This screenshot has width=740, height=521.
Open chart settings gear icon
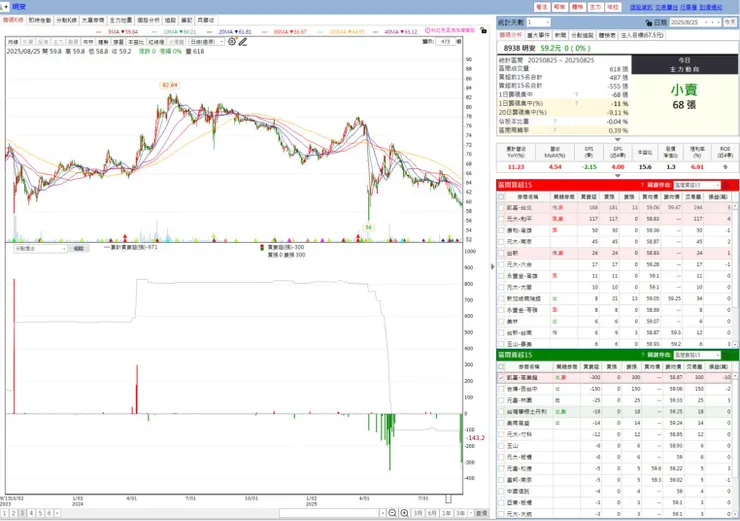tap(232, 42)
